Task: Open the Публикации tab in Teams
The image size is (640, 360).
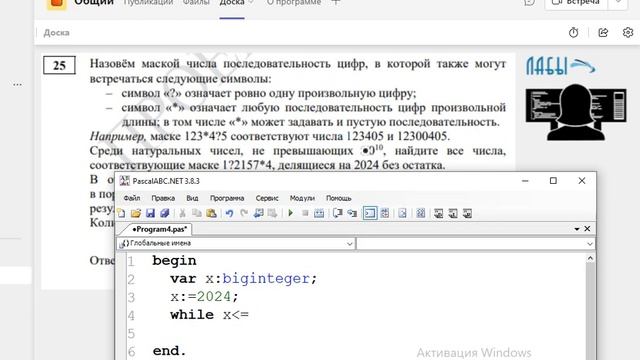Action: (148, 2)
